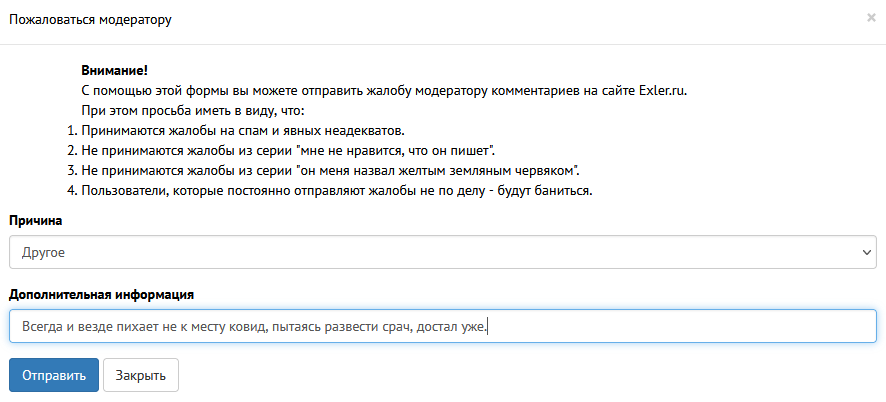Click the chevron arrow of the reason selector
Screen dimensions: 886x402
pyautogui.click(x=866, y=253)
